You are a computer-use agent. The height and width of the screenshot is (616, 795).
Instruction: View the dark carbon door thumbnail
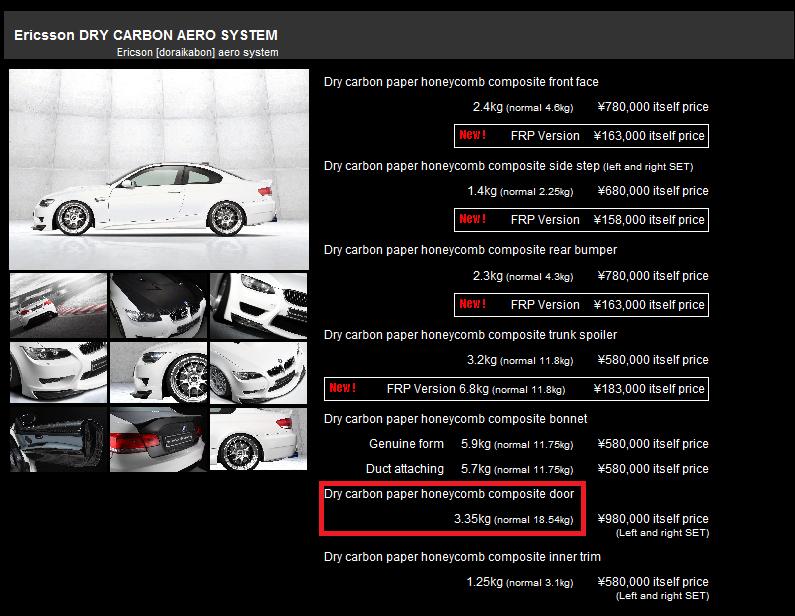(x=58, y=440)
